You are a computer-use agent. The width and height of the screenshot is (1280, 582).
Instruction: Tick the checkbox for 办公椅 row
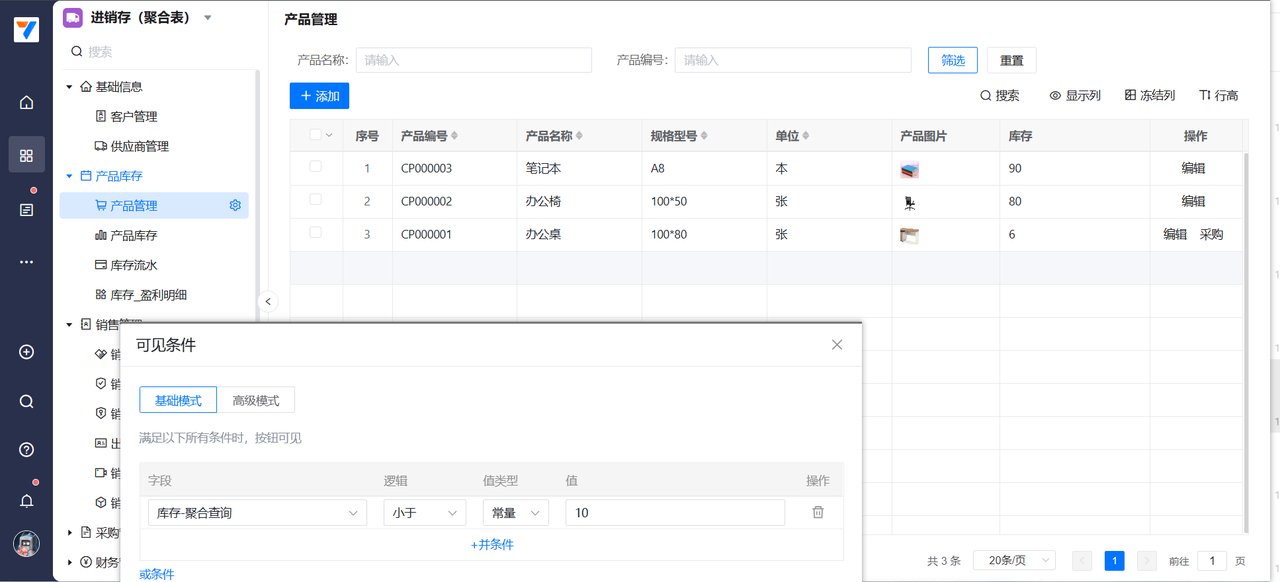click(316, 200)
